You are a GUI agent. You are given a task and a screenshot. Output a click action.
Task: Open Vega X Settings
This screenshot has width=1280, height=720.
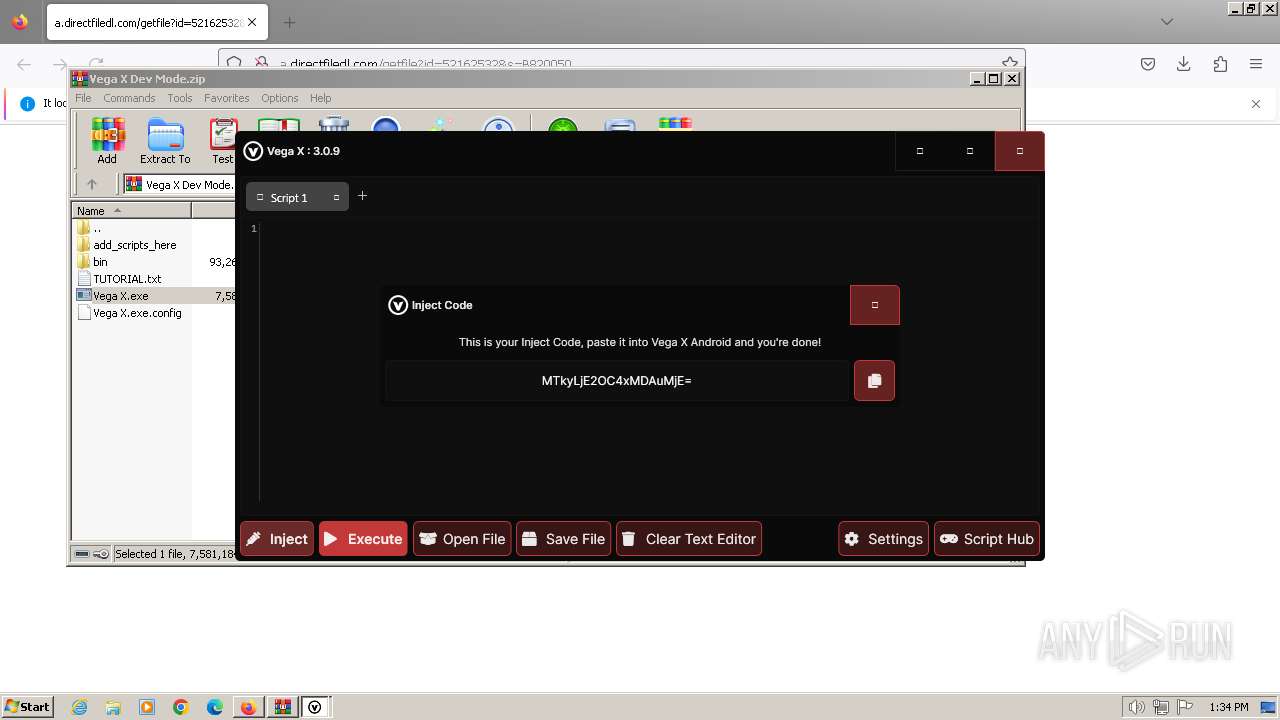[883, 539]
